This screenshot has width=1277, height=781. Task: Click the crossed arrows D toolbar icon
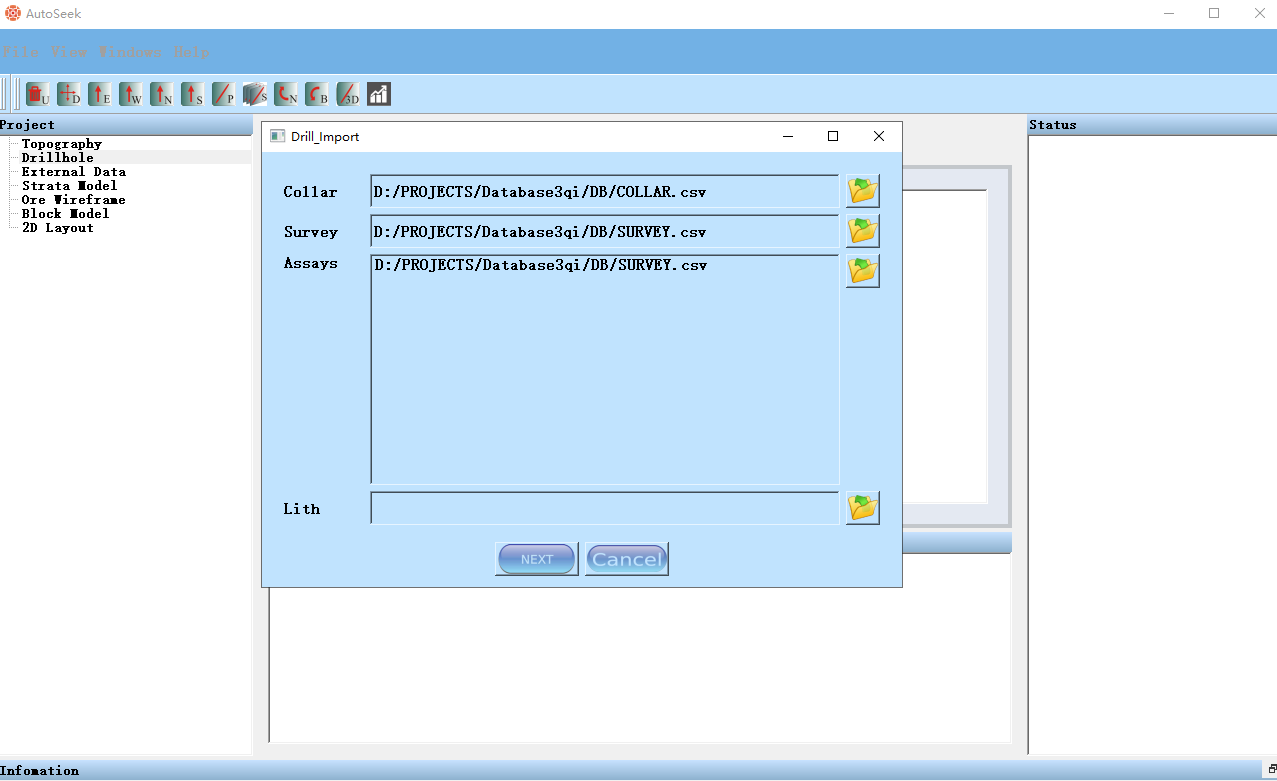click(69, 95)
